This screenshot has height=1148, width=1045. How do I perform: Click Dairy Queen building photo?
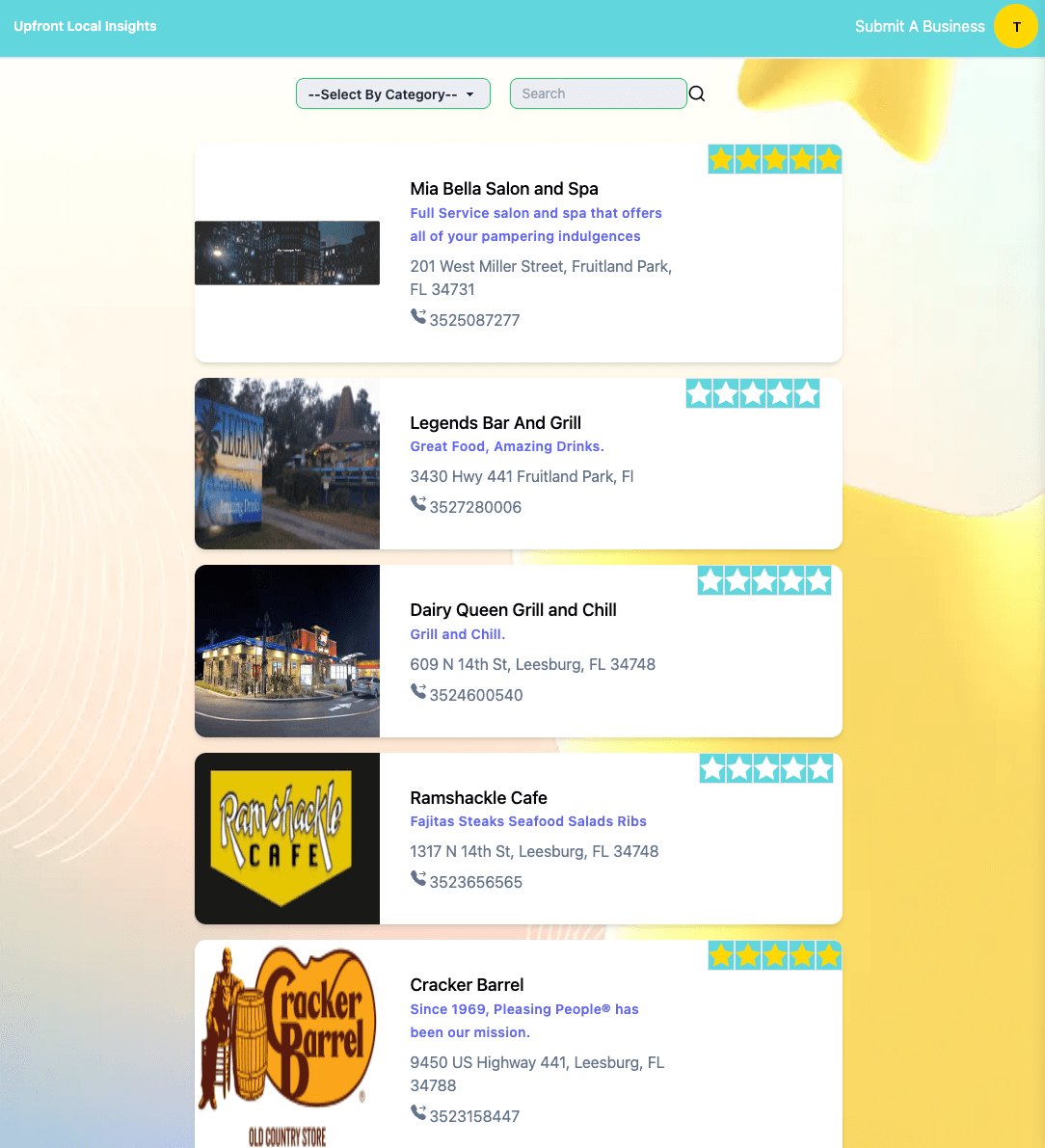287,651
